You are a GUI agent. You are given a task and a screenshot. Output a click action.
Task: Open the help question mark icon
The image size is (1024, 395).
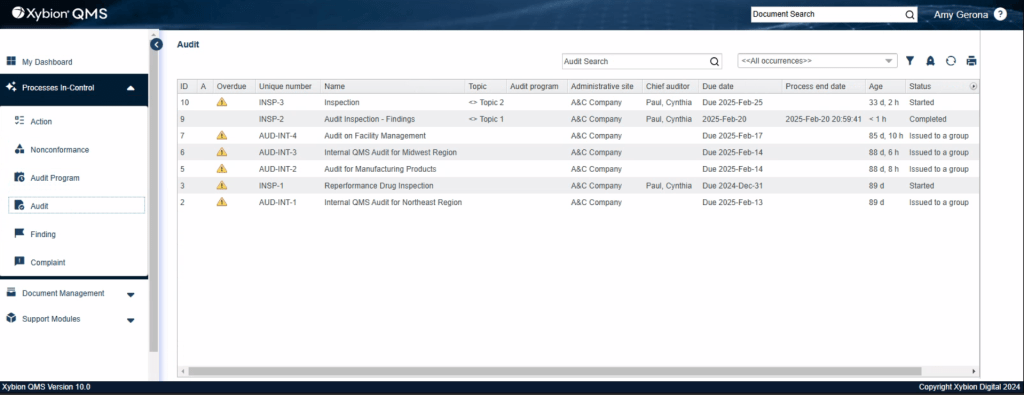(x=1000, y=14)
